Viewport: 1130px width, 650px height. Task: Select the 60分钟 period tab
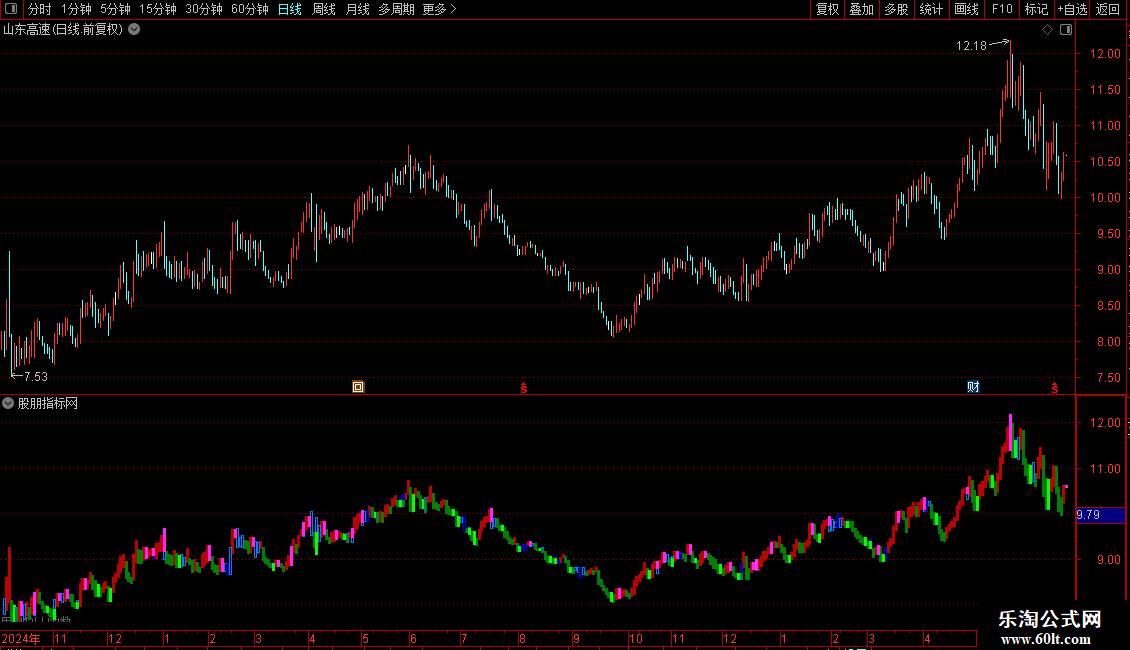pos(249,9)
